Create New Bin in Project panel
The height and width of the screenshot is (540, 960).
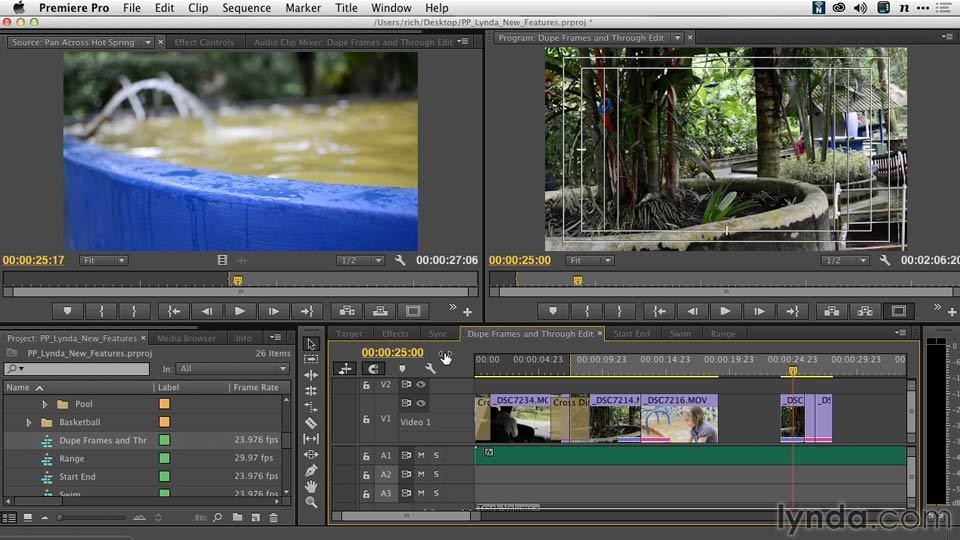click(x=238, y=517)
